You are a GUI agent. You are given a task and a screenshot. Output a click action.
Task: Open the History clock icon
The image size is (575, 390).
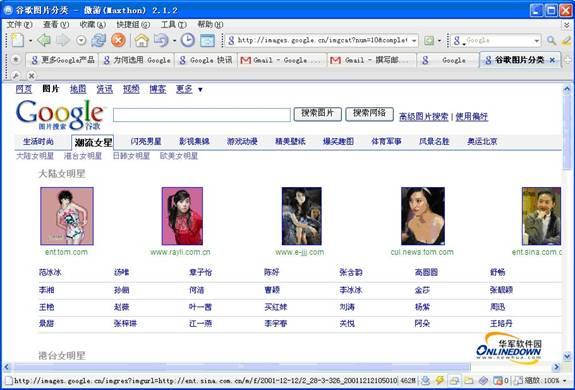click(188, 40)
